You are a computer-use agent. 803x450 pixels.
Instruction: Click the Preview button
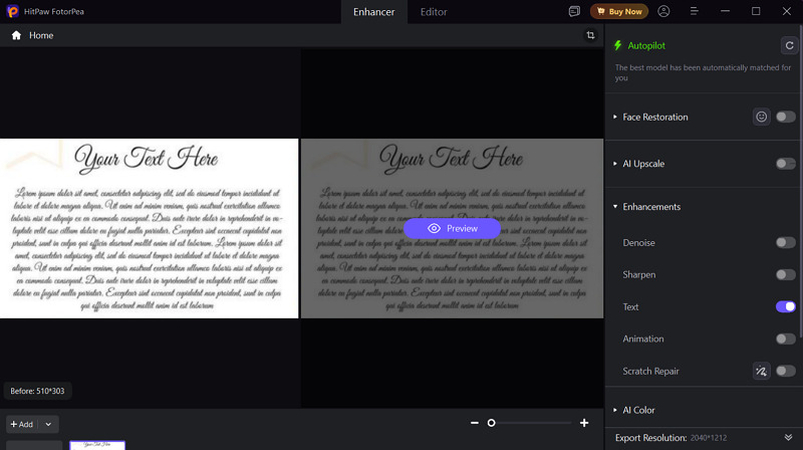[452, 228]
